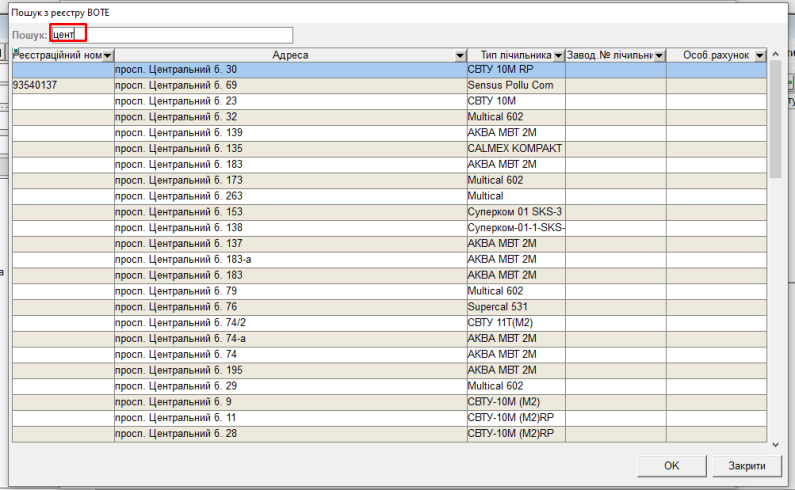Click the vertical scrollbar thumb
The height and width of the screenshot is (490, 795).
(775, 120)
